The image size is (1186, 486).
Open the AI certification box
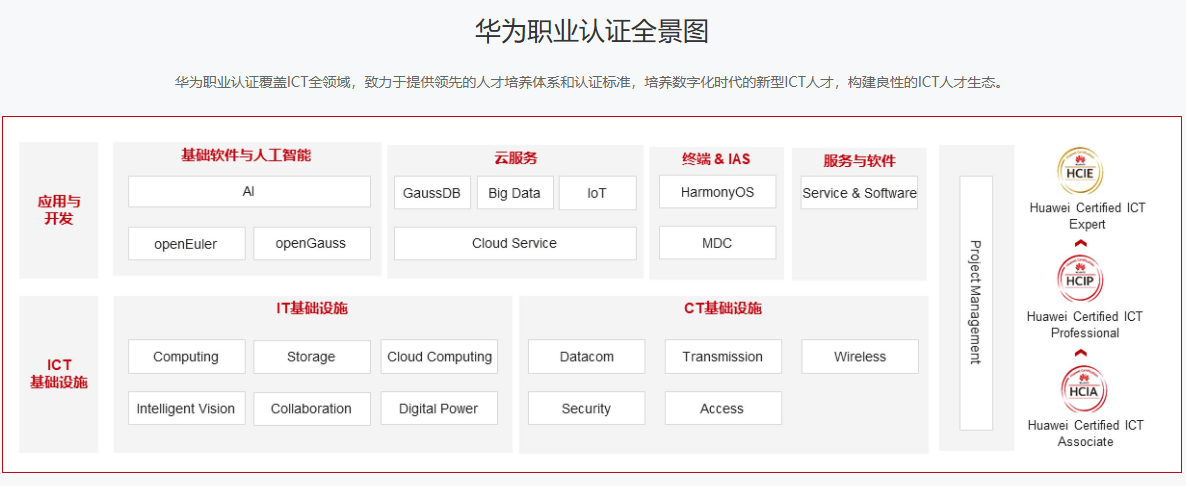pyautogui.click(x=249, y=192)
